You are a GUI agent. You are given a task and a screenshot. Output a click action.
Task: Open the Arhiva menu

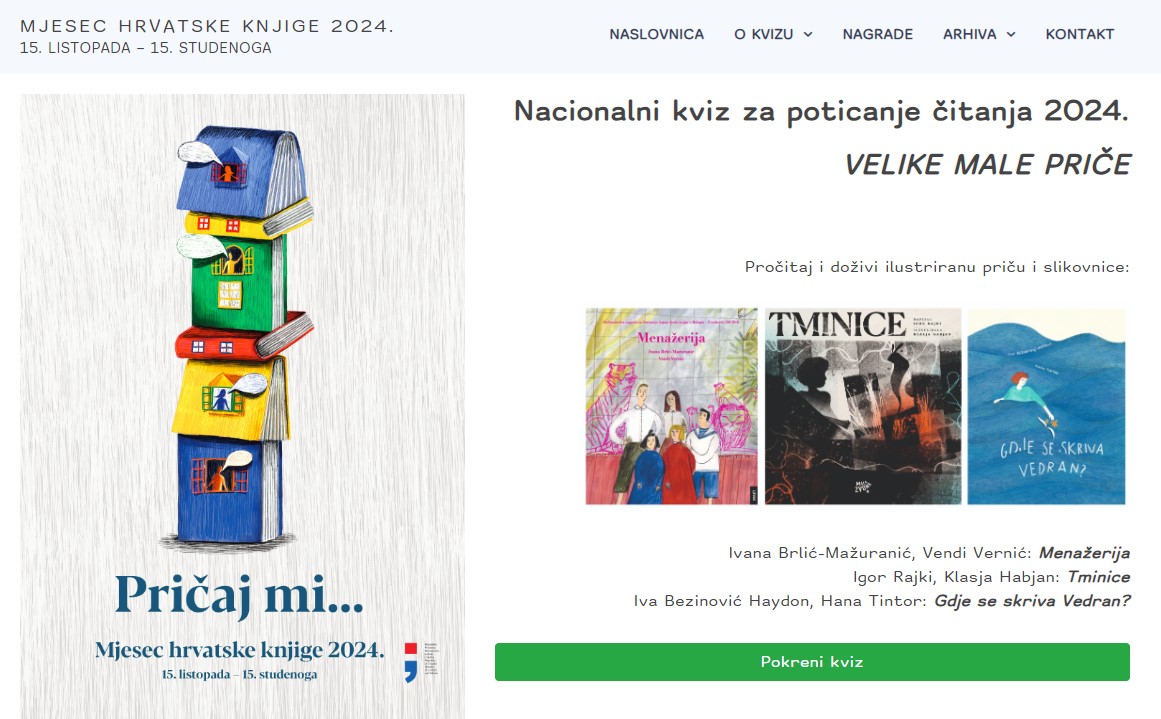point(969,34)
